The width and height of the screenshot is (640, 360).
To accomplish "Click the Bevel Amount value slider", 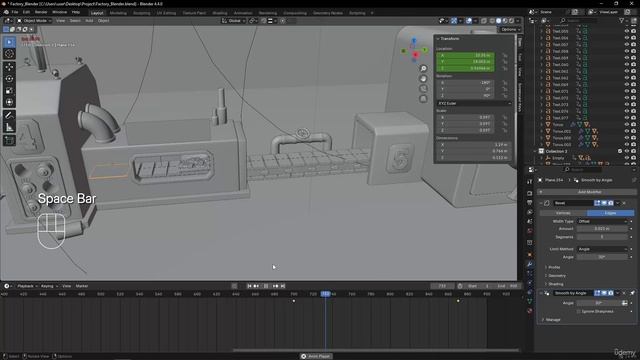I will tap(602, 229).
